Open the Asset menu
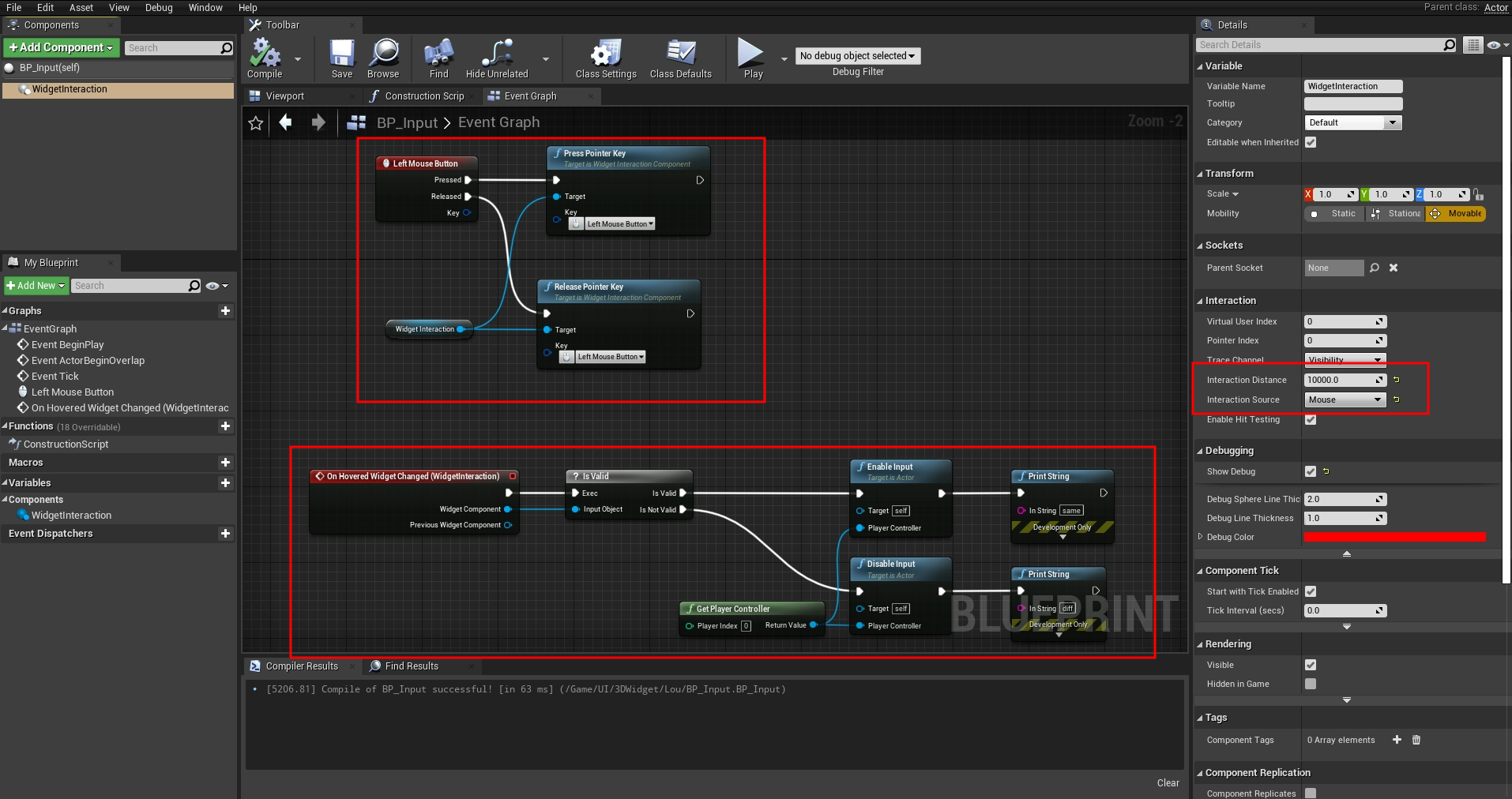Viewport: 1512px width, 799px height. [81, 7]
